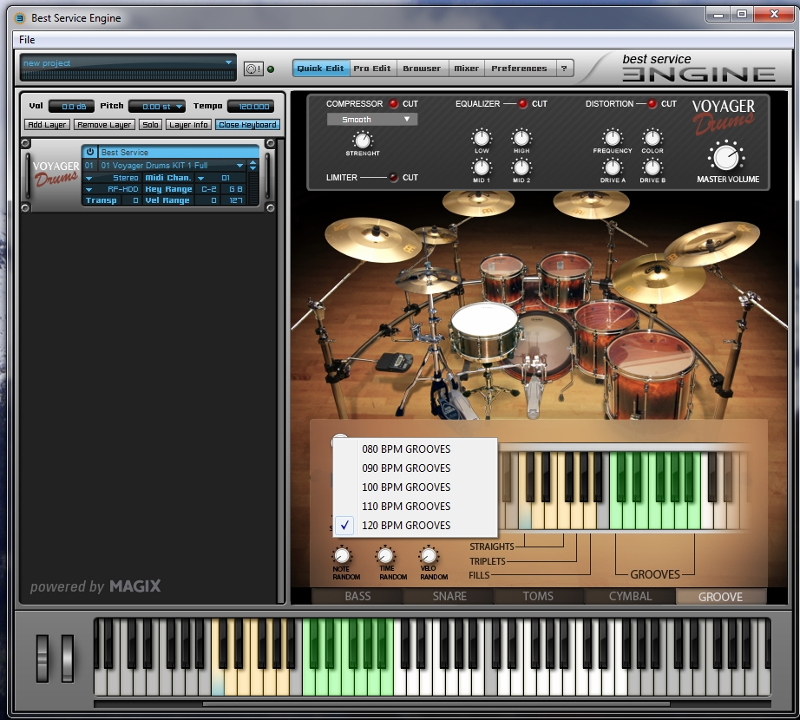Click the VELO RANDOM knob

click(429, 556)
